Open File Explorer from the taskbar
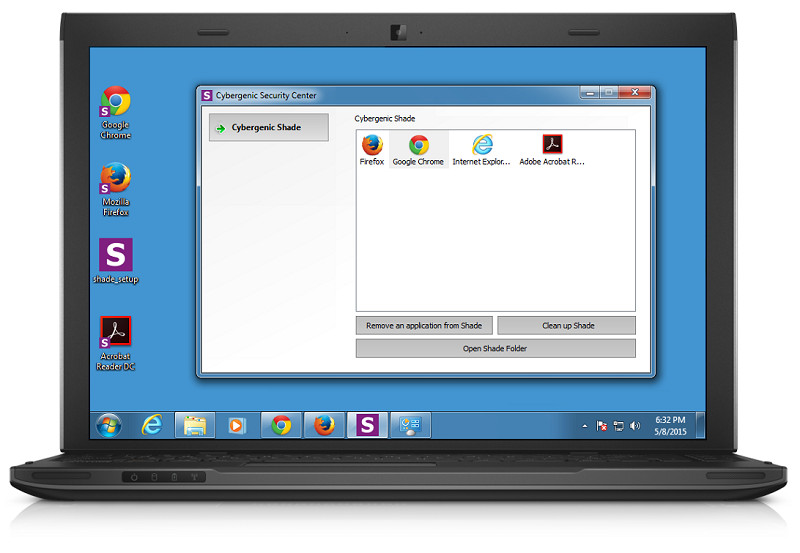The image size is (800, 553). pos(194,425)
